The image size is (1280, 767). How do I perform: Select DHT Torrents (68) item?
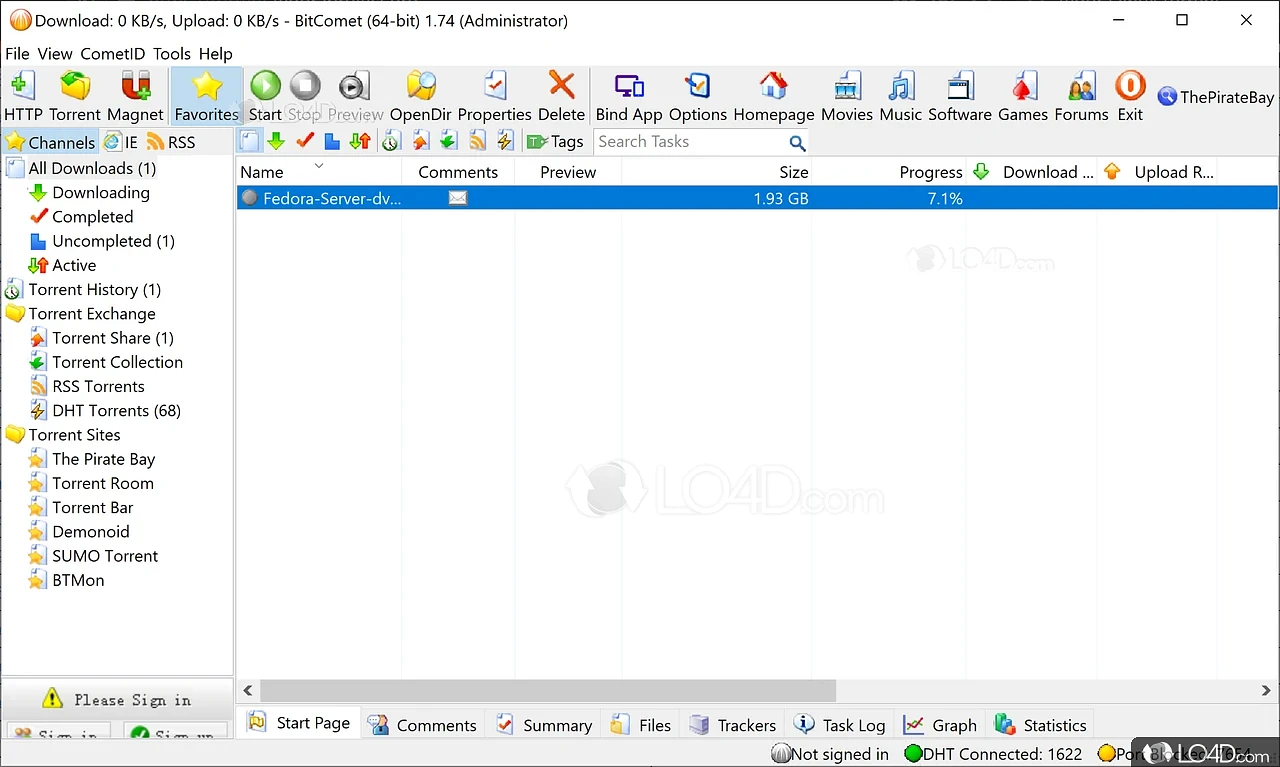(117, 410)
